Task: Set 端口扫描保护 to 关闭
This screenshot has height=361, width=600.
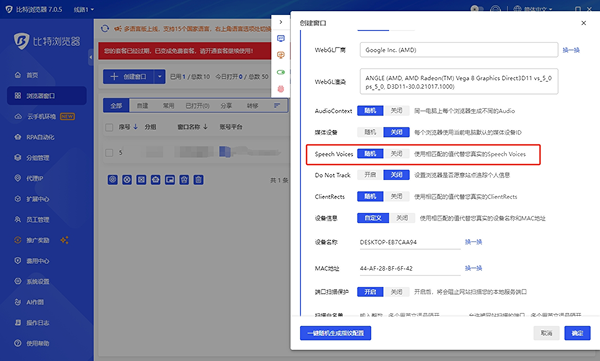Action: pyautogui.click(x=396, y=292)
